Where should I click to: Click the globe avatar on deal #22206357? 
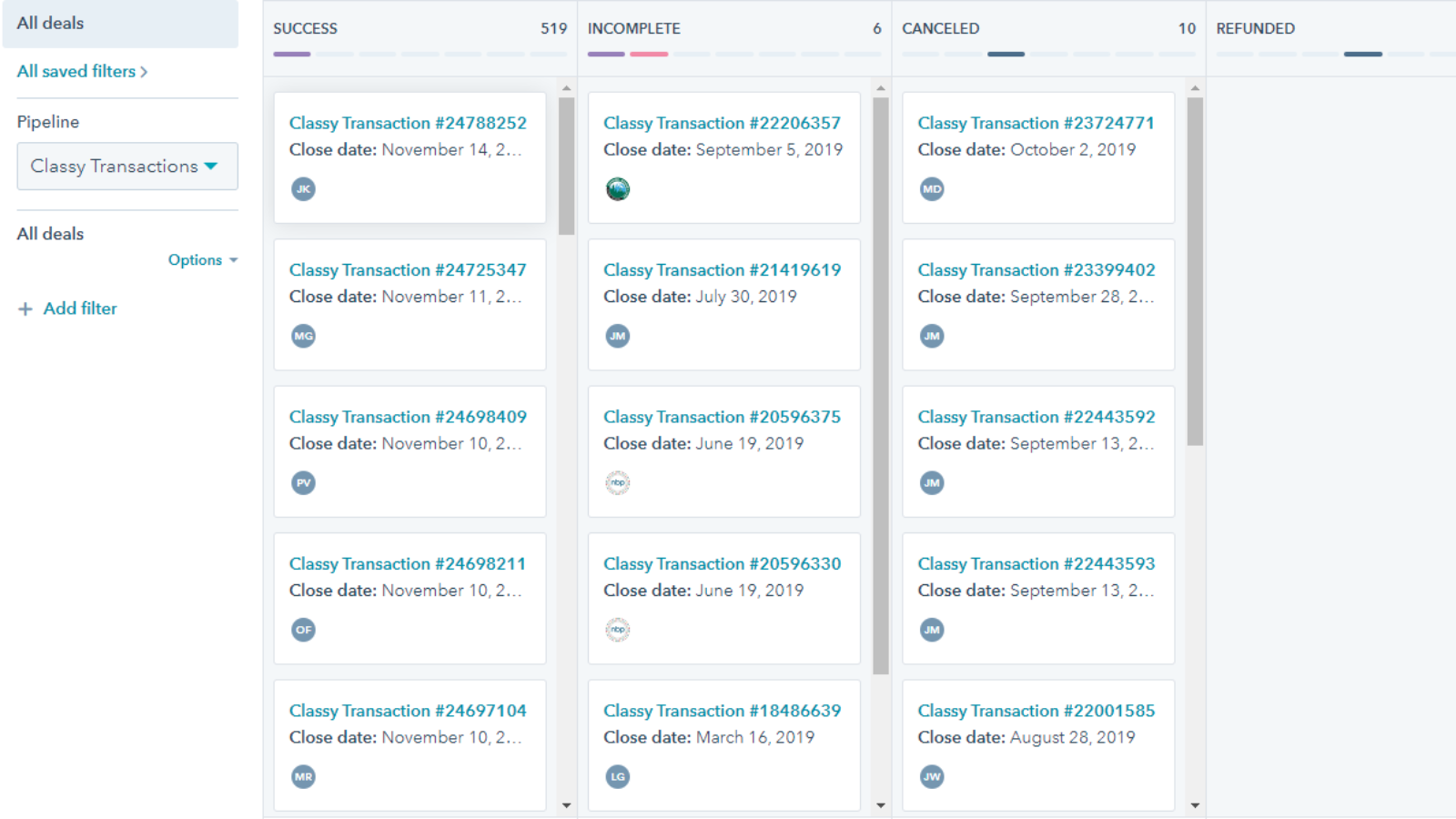618,189
